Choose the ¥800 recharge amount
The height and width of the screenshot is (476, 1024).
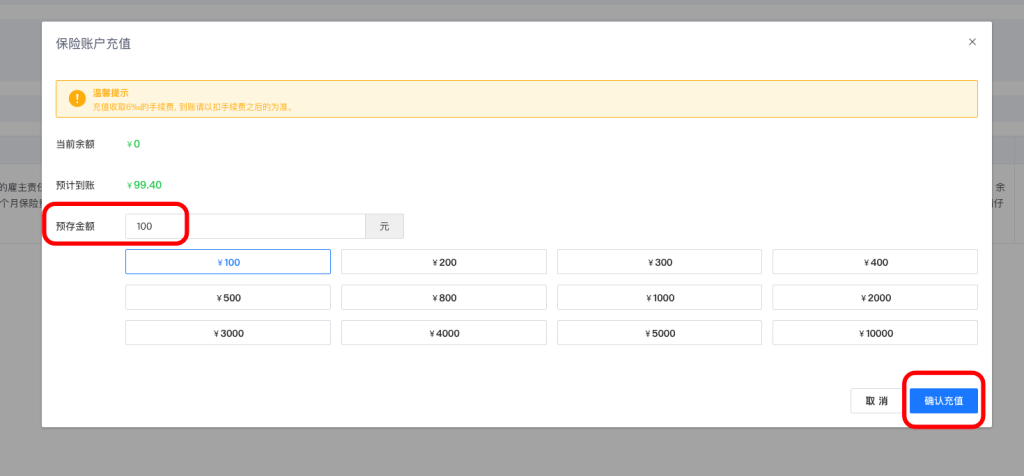(x=444, y=298)
